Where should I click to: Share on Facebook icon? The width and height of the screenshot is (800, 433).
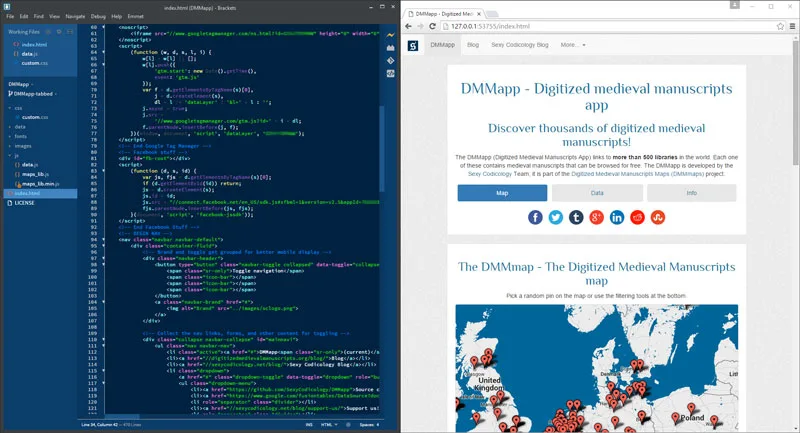click(x=535, y=217)
